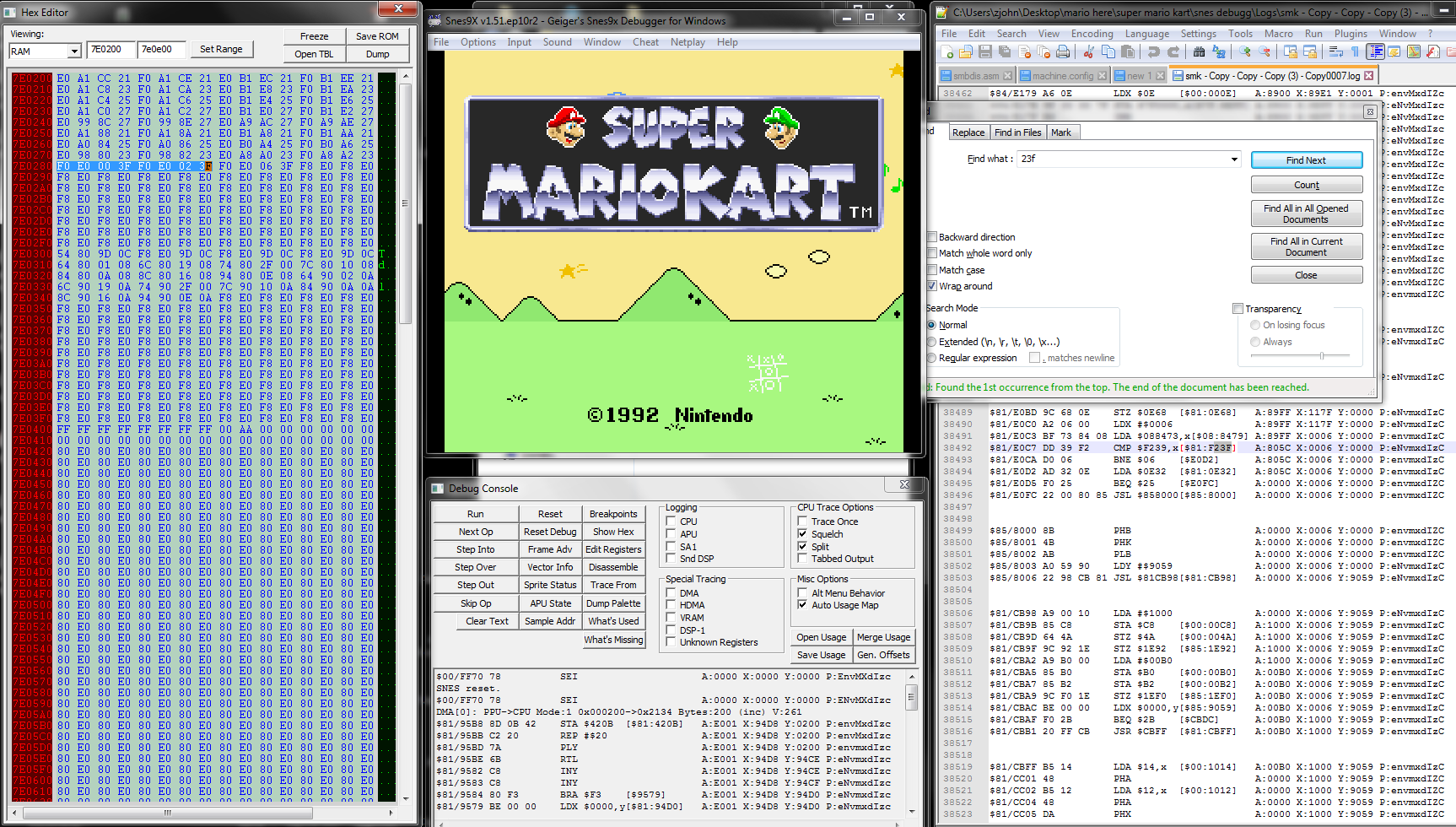Image resolution: width=1456 pixels, height=827 pixels.
Task: Click the Transparency slider in Find dialog
Action: click(1300, 356)
